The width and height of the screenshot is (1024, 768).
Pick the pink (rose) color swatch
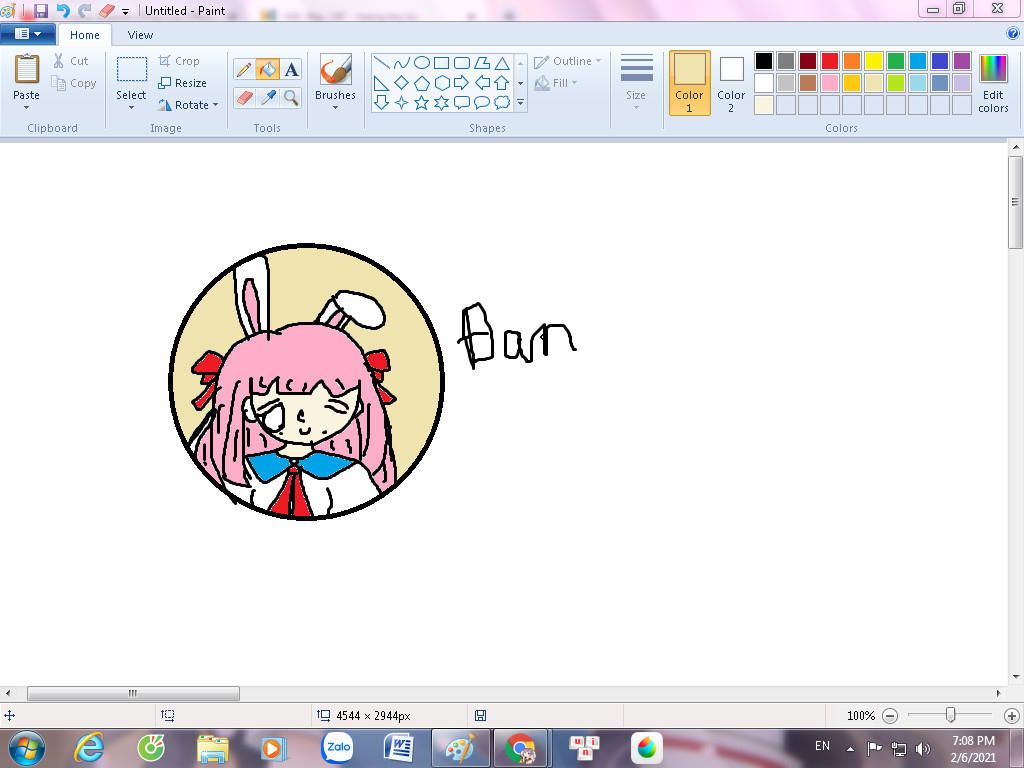pos(830,83)
